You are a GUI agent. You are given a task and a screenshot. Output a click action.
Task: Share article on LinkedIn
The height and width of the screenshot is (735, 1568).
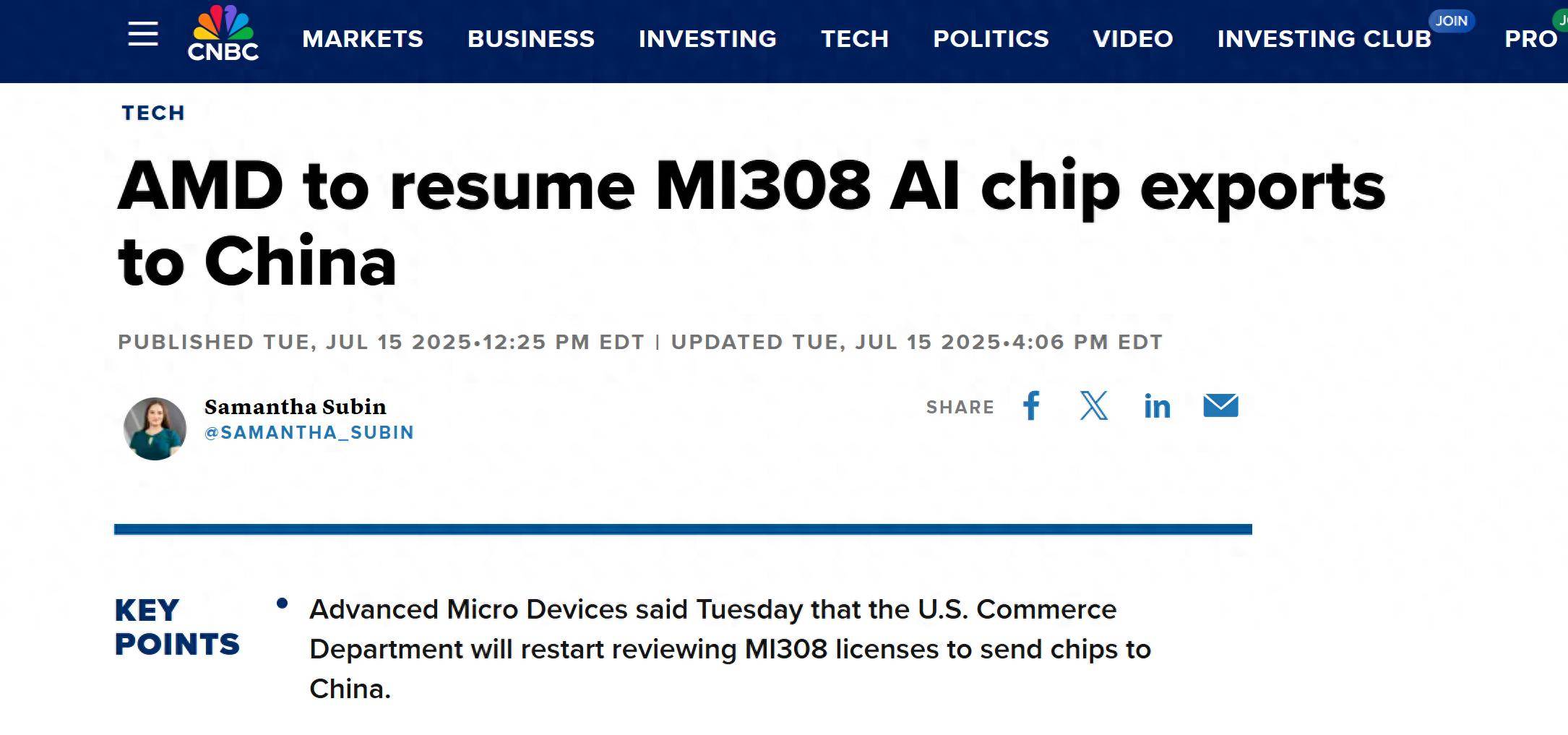(1157, 407)
